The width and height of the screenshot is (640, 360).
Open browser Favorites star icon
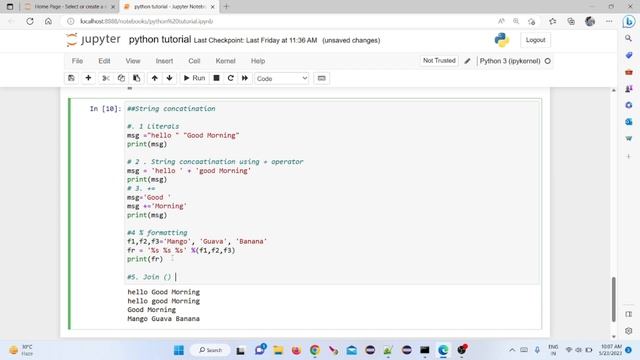tap(553, 21)
